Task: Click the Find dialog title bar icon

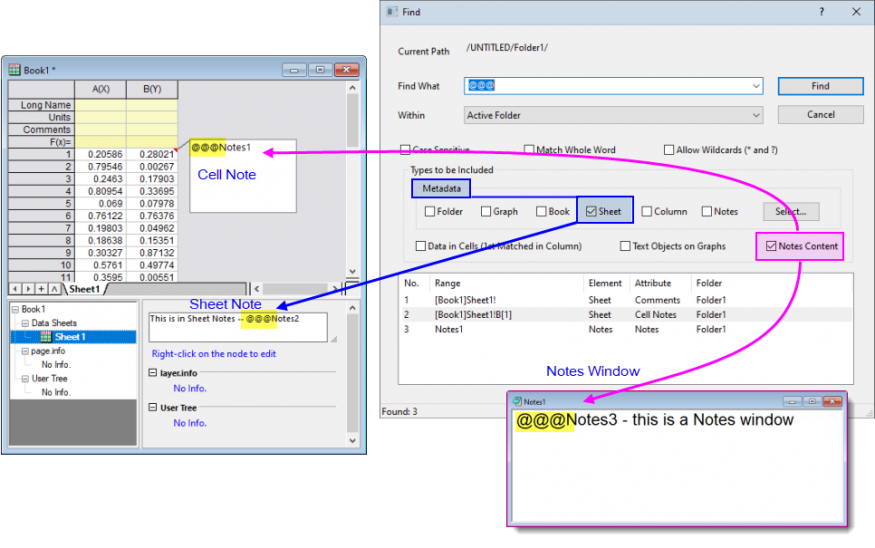Action: 390,12
